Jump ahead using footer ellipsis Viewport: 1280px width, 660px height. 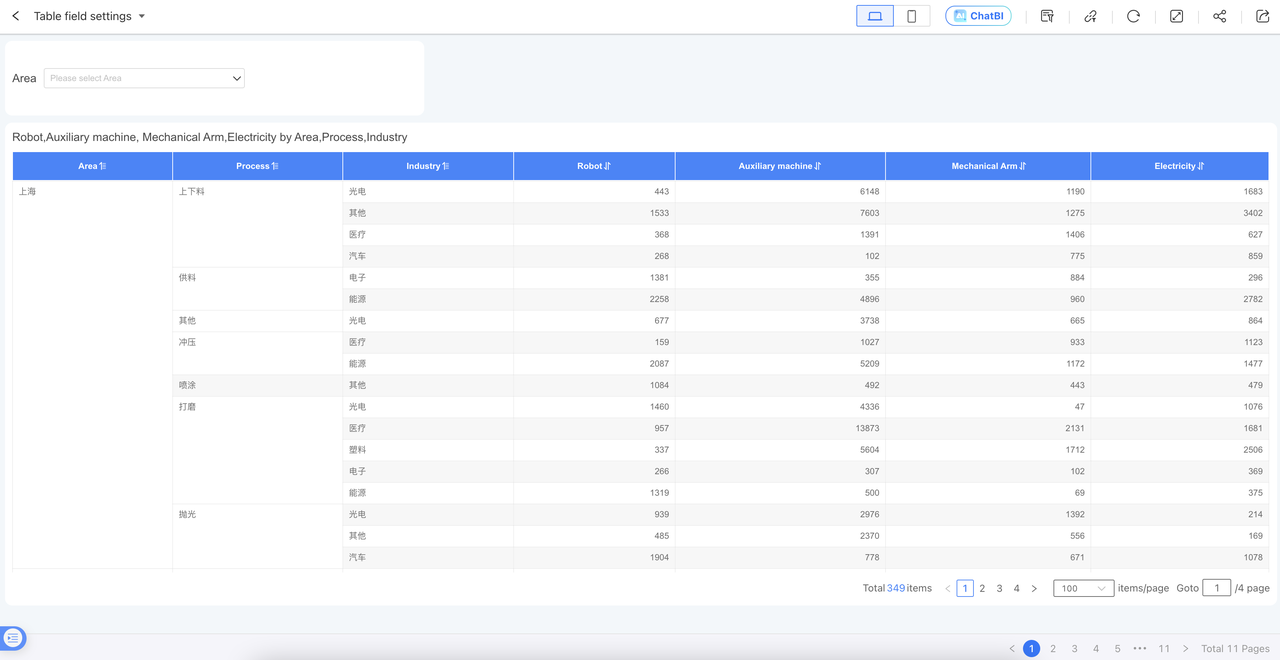point(1140,649)
